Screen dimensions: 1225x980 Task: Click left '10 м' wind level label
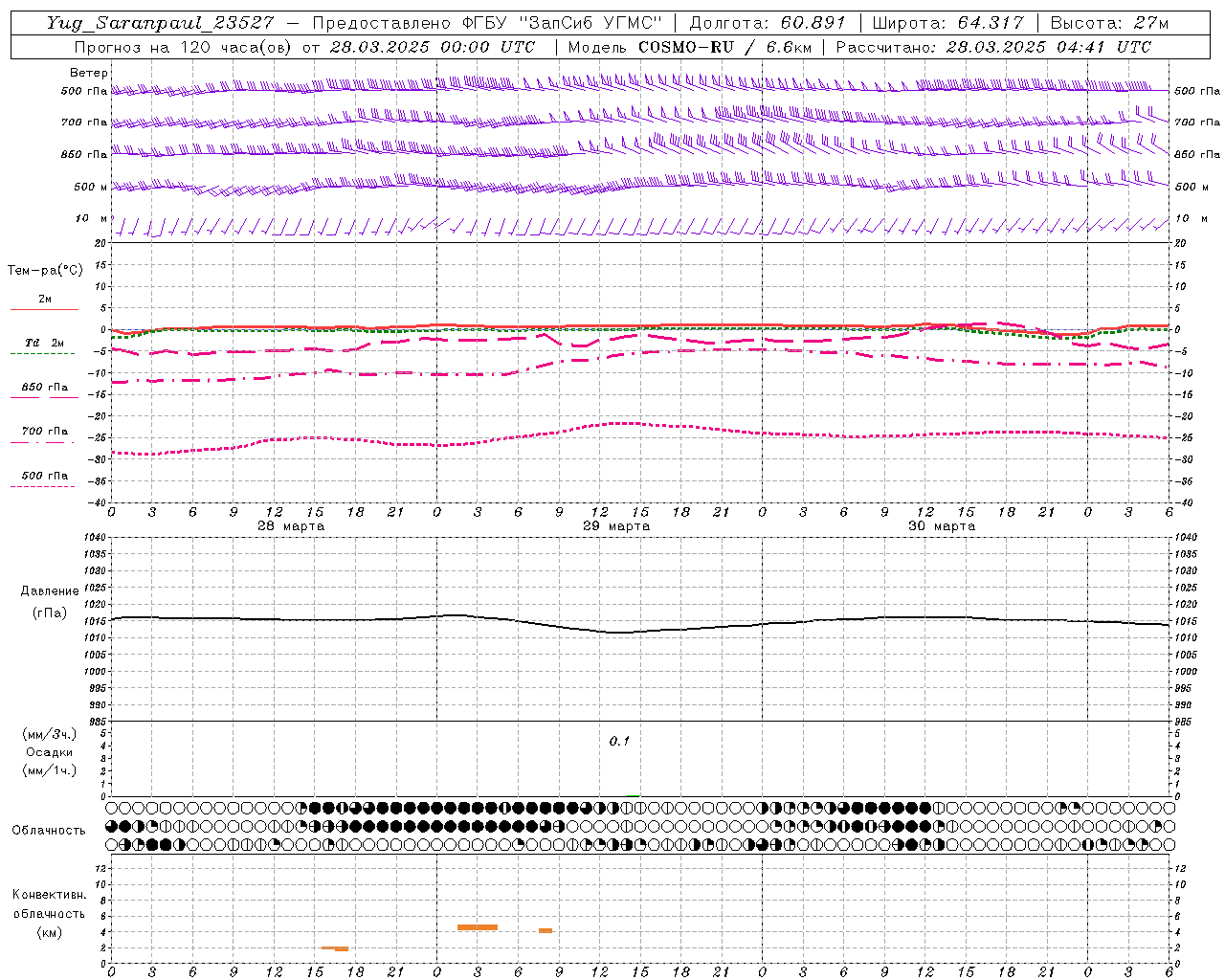pyautogui.click(x=91, y=218)
